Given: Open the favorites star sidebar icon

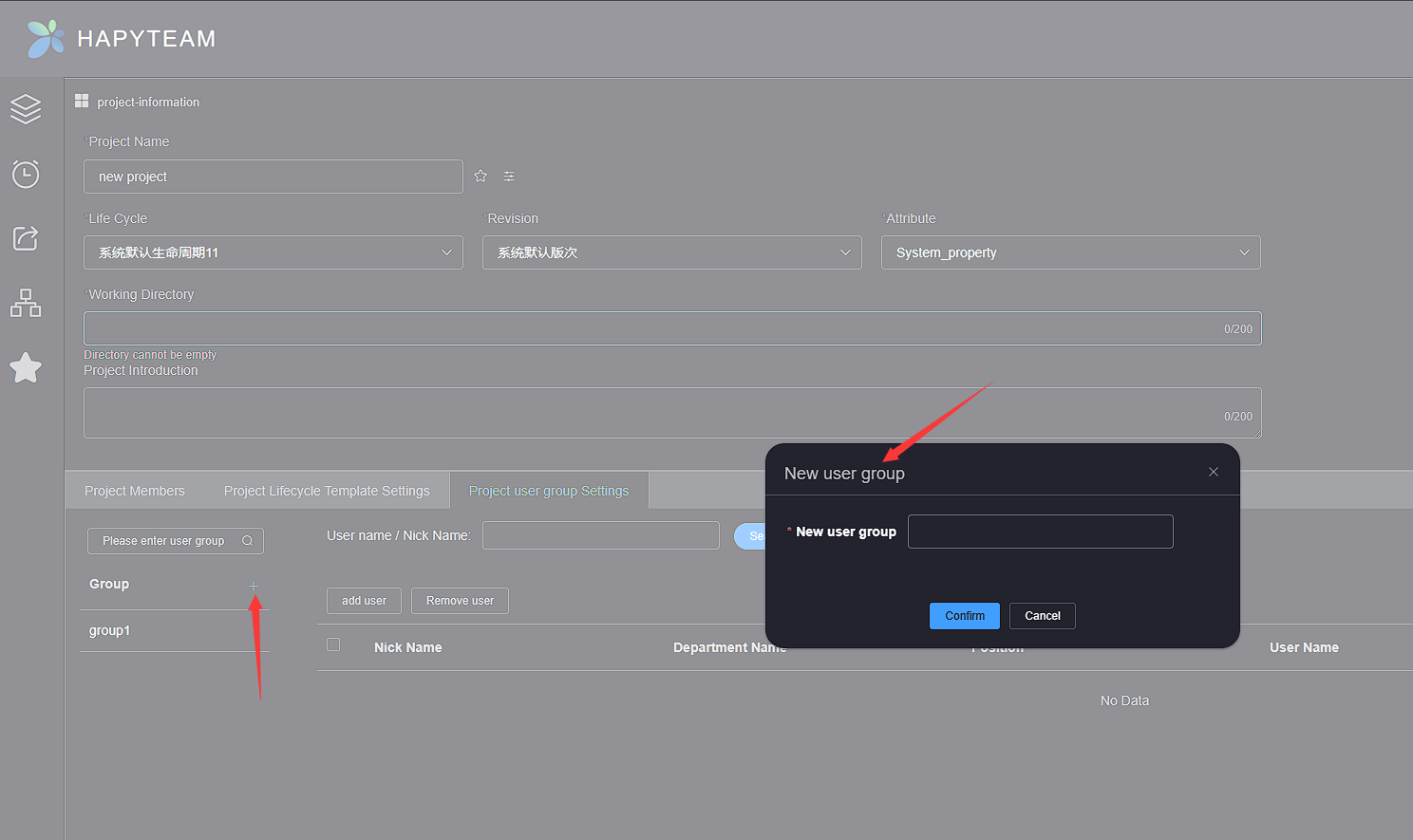Looking at the screenshot, I should point(26,367).
